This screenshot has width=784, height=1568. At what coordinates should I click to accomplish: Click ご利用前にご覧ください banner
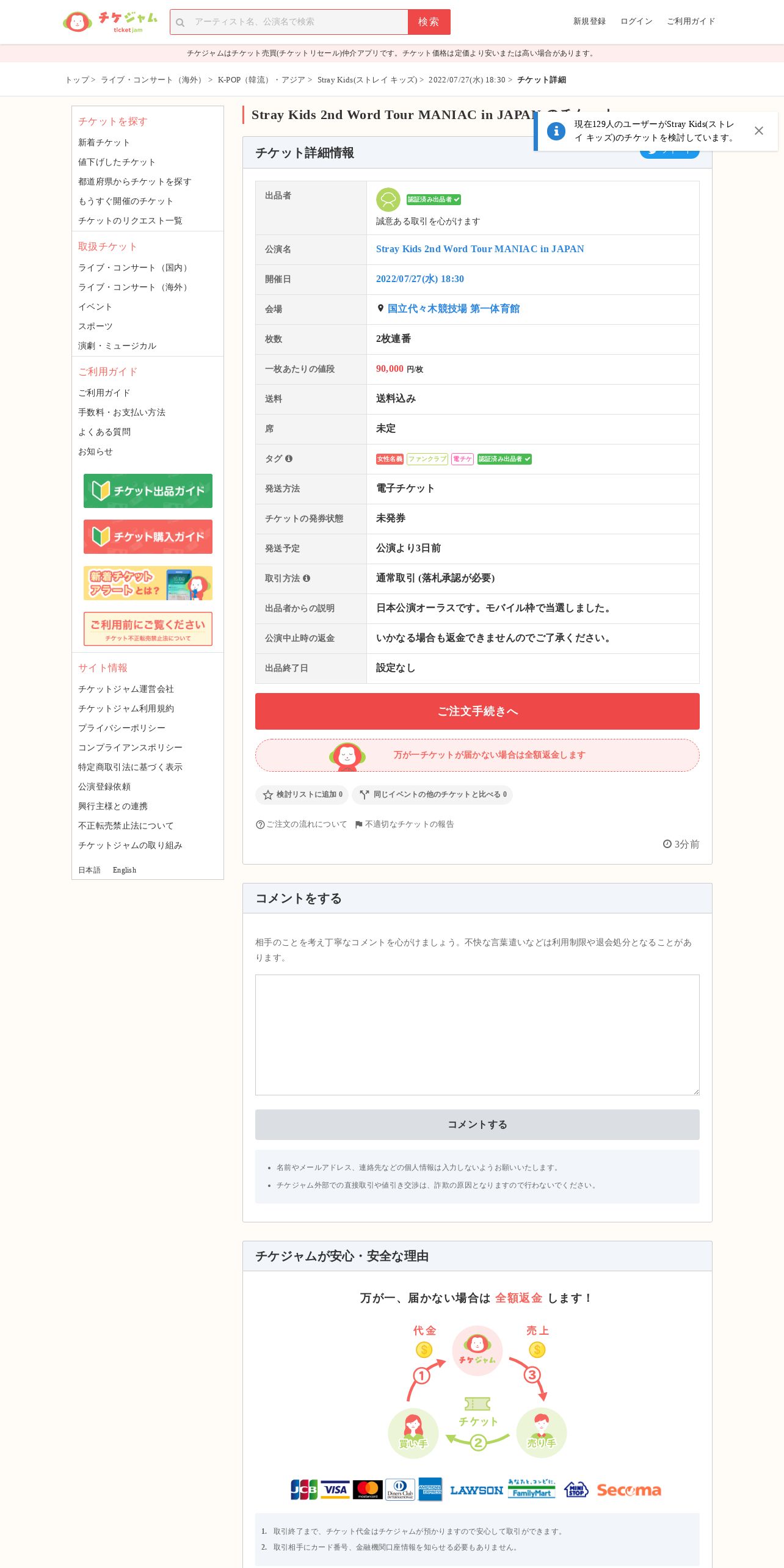point(148,629)
